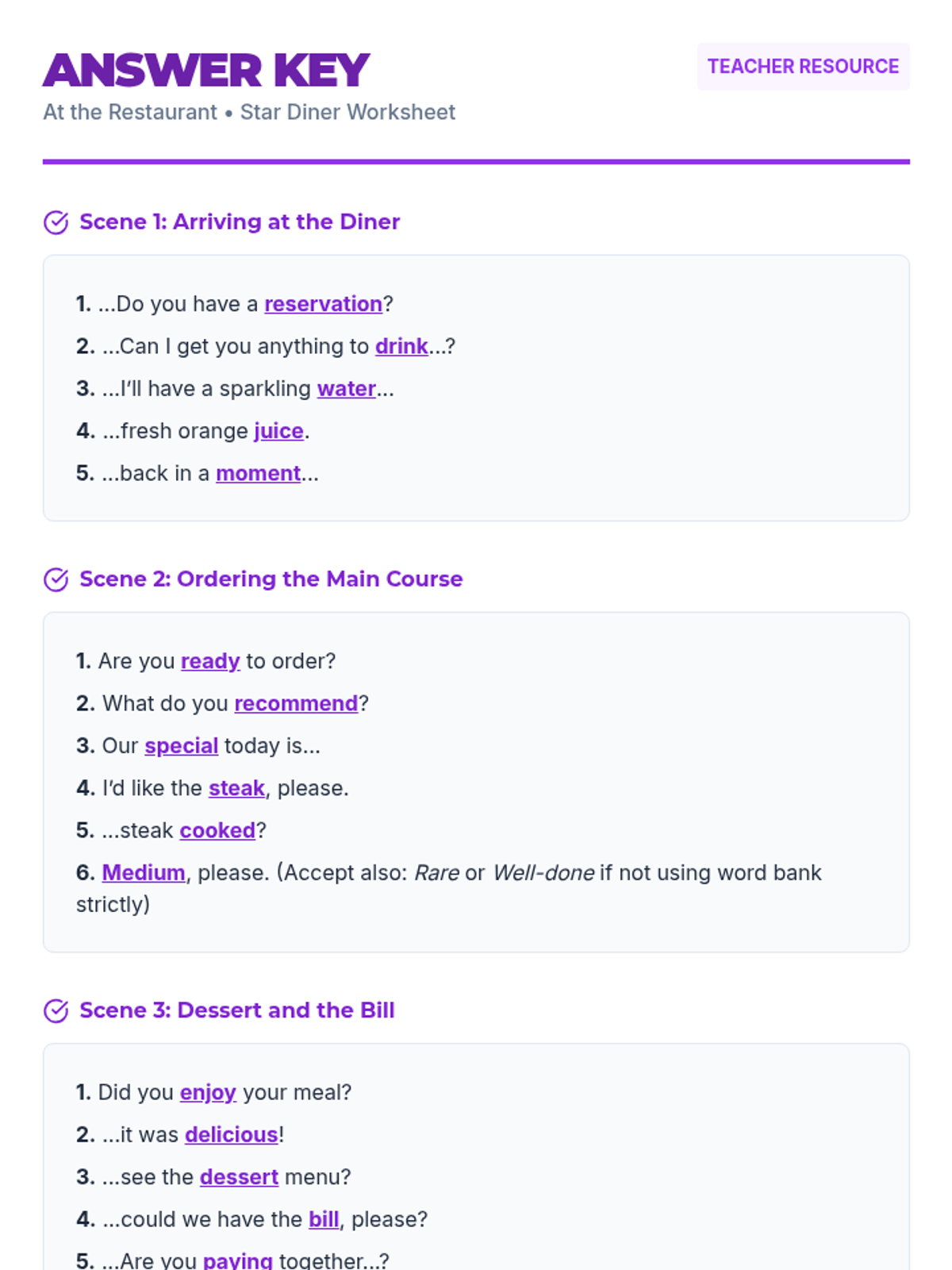
Task: Click the underlined word reservation
Action: 323,304
